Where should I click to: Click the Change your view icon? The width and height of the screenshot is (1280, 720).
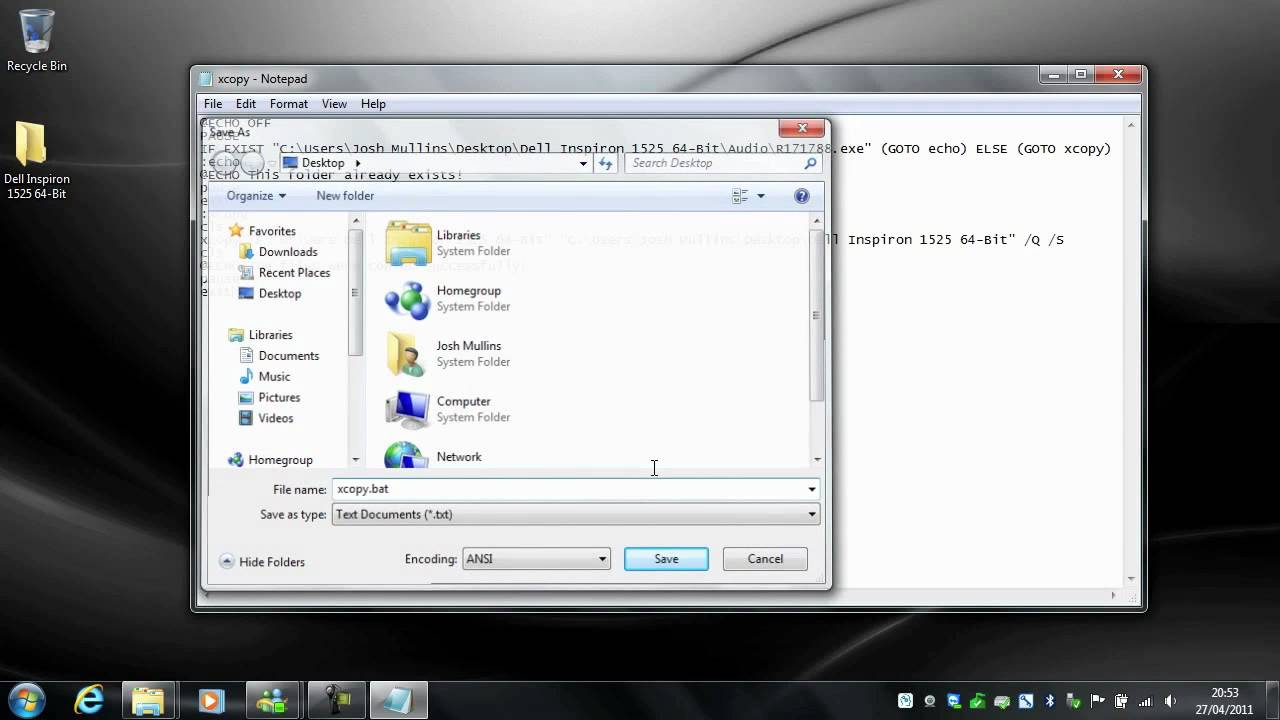point(740,196)
